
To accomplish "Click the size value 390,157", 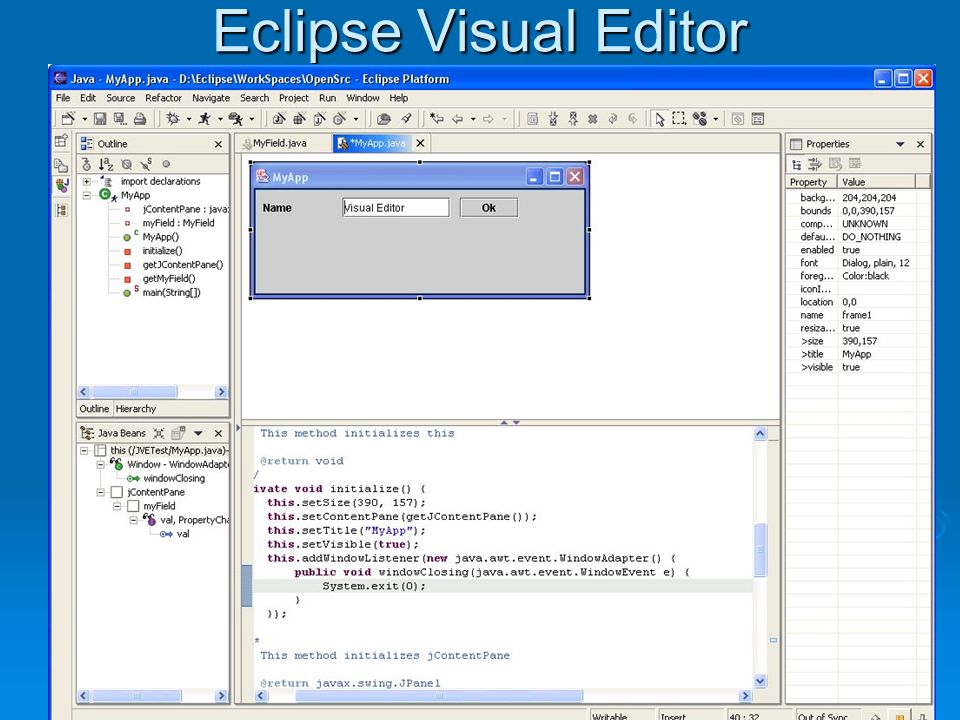I will pos(860,342).
